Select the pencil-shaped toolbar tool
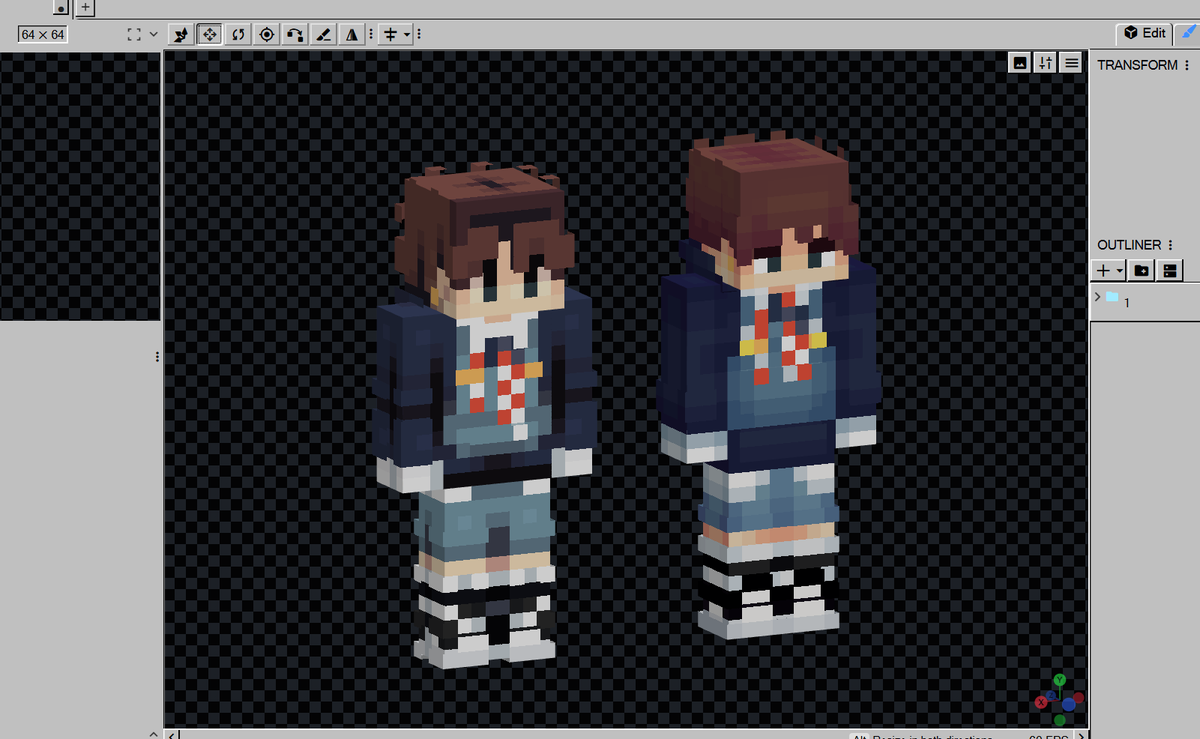 pos(323,34)
